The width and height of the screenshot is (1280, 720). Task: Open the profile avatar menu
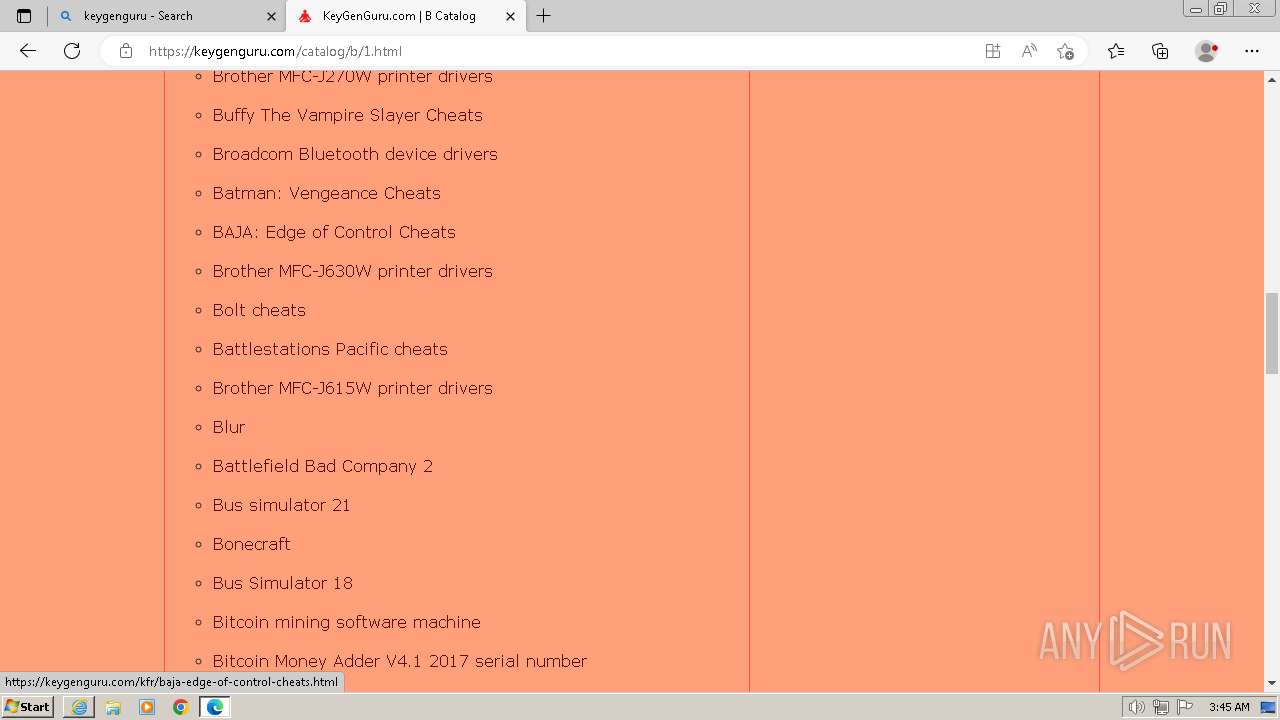1206,51
